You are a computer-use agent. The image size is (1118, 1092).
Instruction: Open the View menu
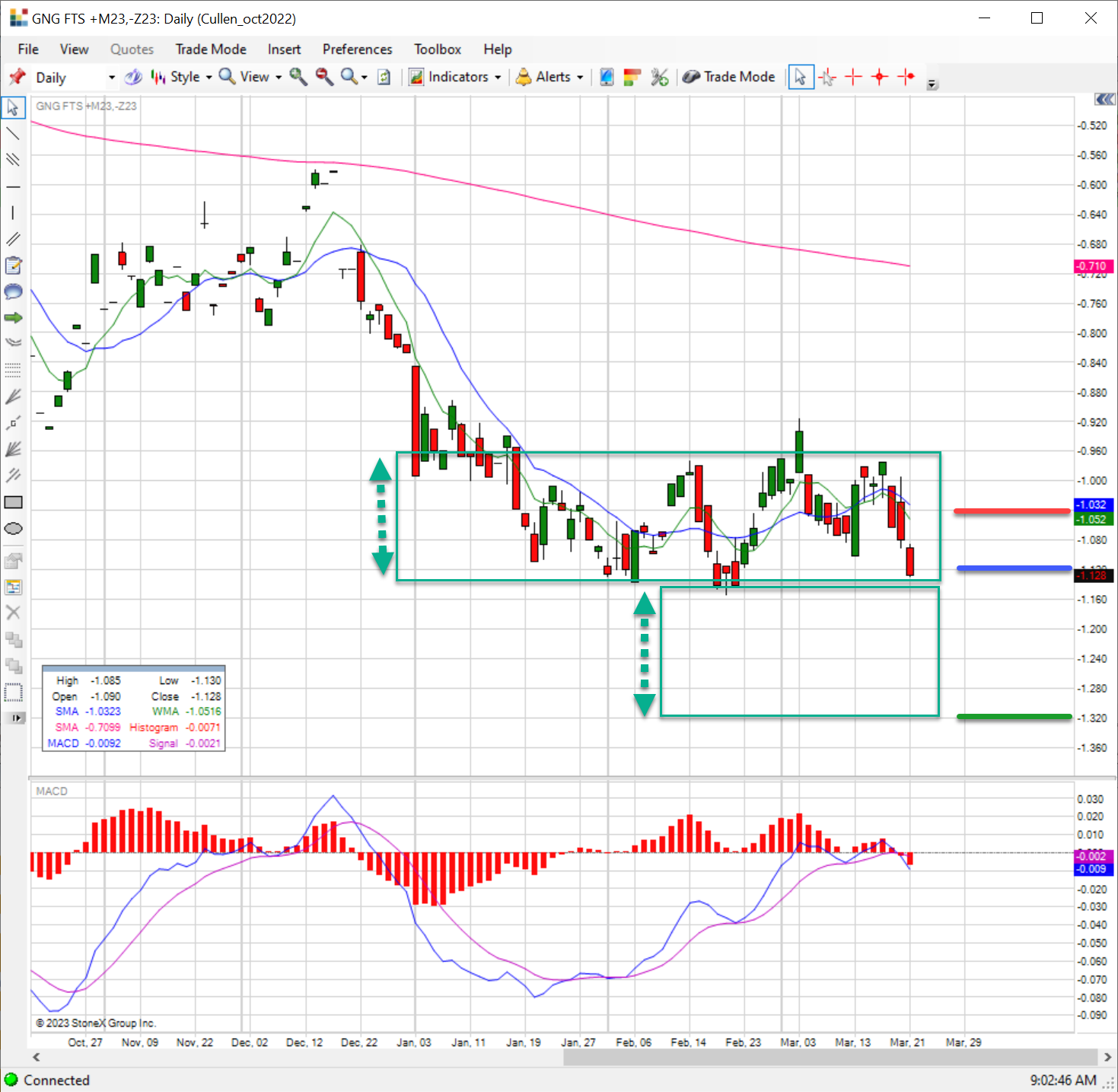pyautogui.click(x=74, y=49)
